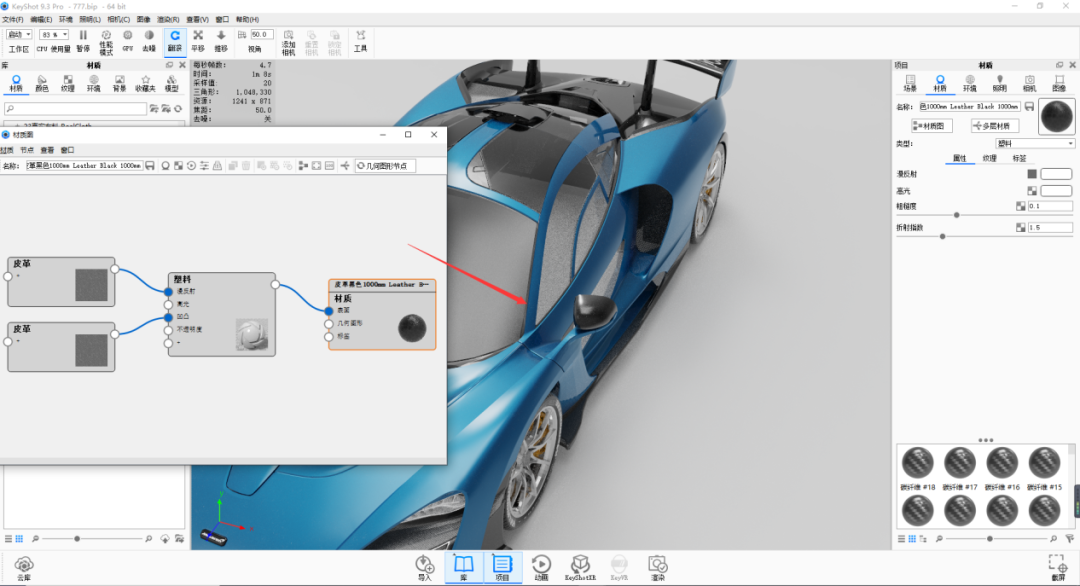Click the 几何图形节点 button
This screenshot has height=586, width=1080.
(x=385, y=165)
